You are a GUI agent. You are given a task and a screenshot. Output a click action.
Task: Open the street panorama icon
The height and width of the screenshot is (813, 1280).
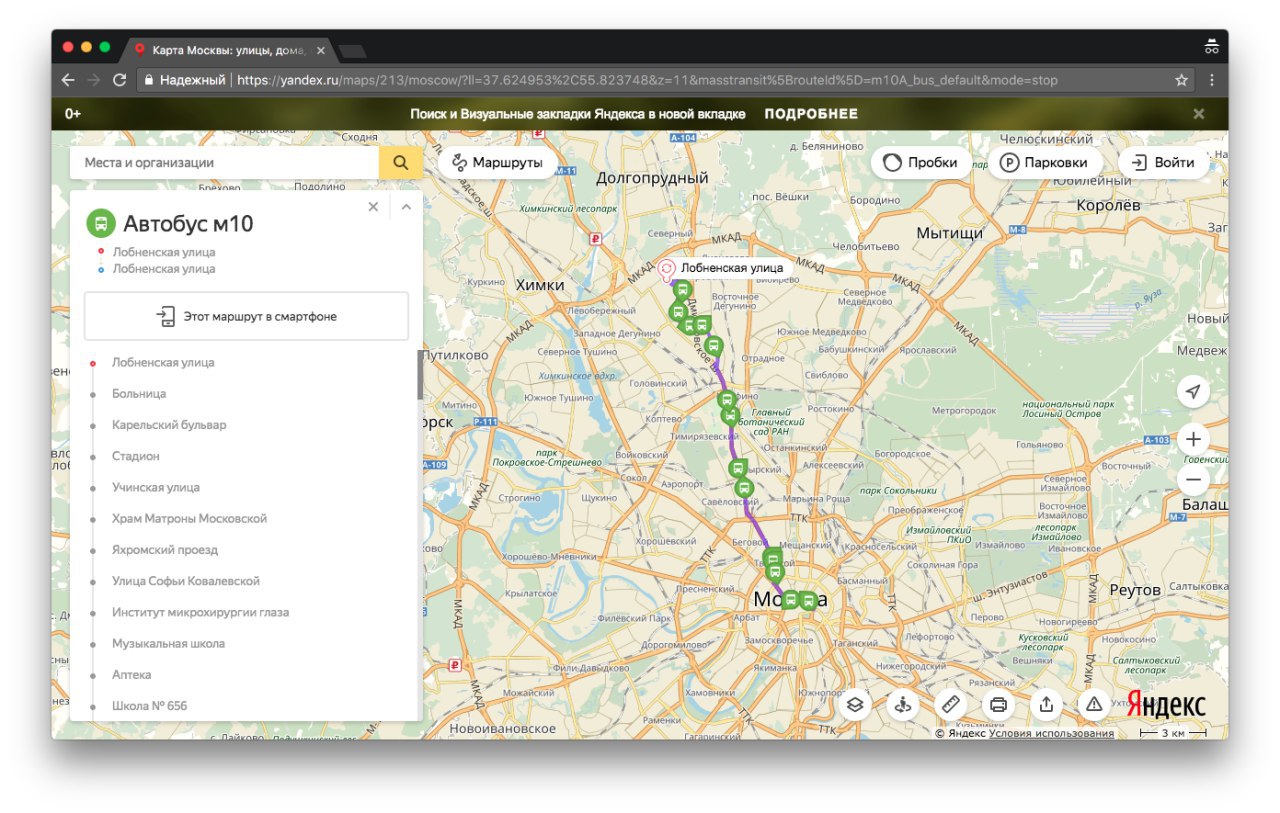[x=902, y=704]
